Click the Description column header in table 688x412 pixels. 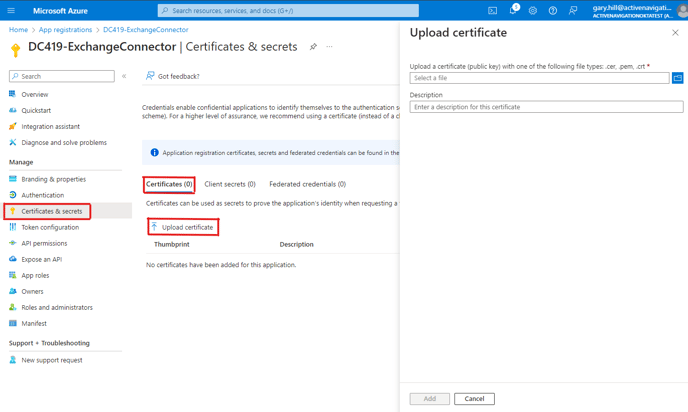[297, 244]
